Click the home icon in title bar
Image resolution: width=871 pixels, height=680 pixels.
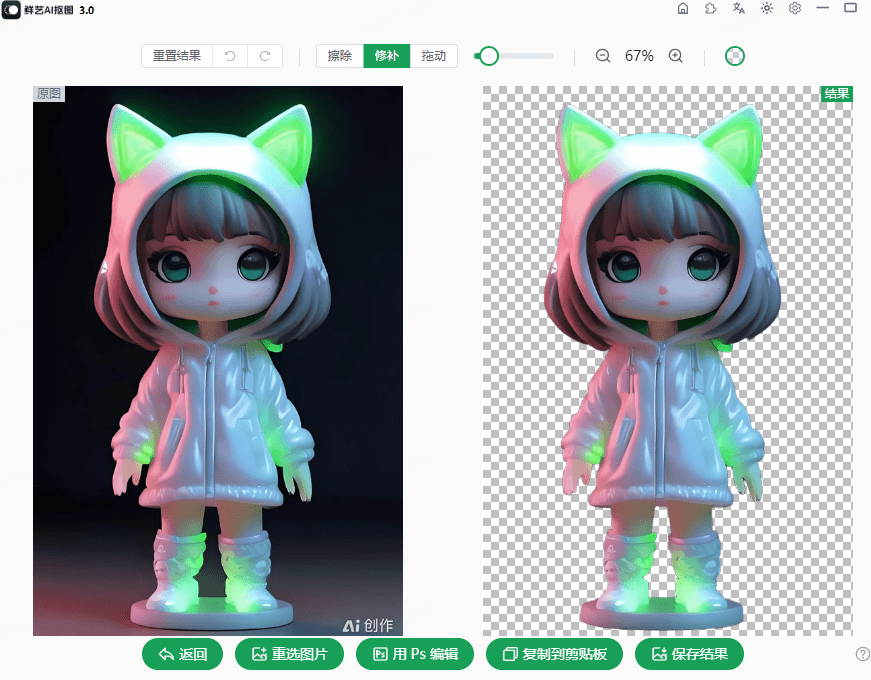point(683,8)
